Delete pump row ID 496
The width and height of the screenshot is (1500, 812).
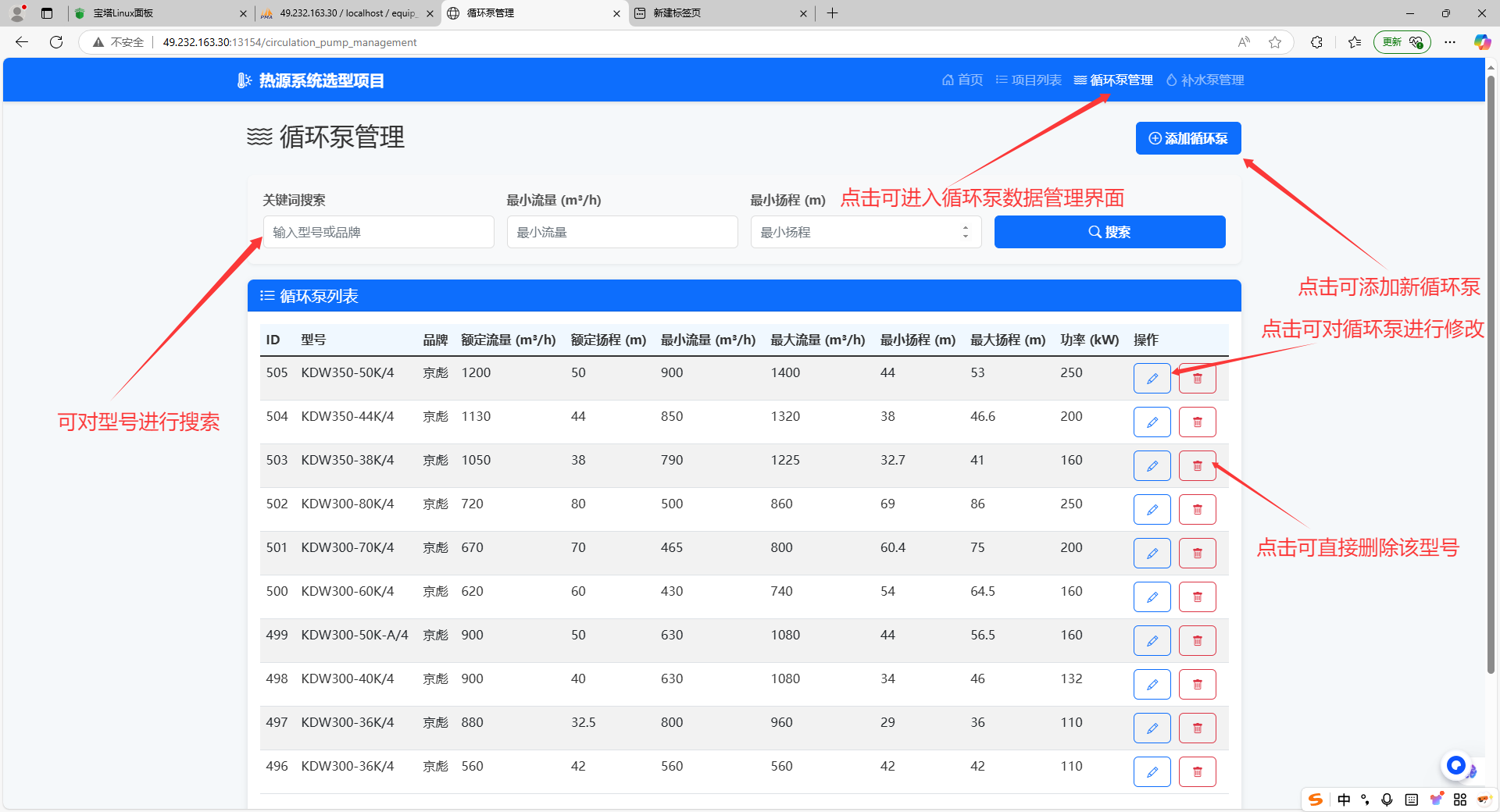pos(1197,772)
